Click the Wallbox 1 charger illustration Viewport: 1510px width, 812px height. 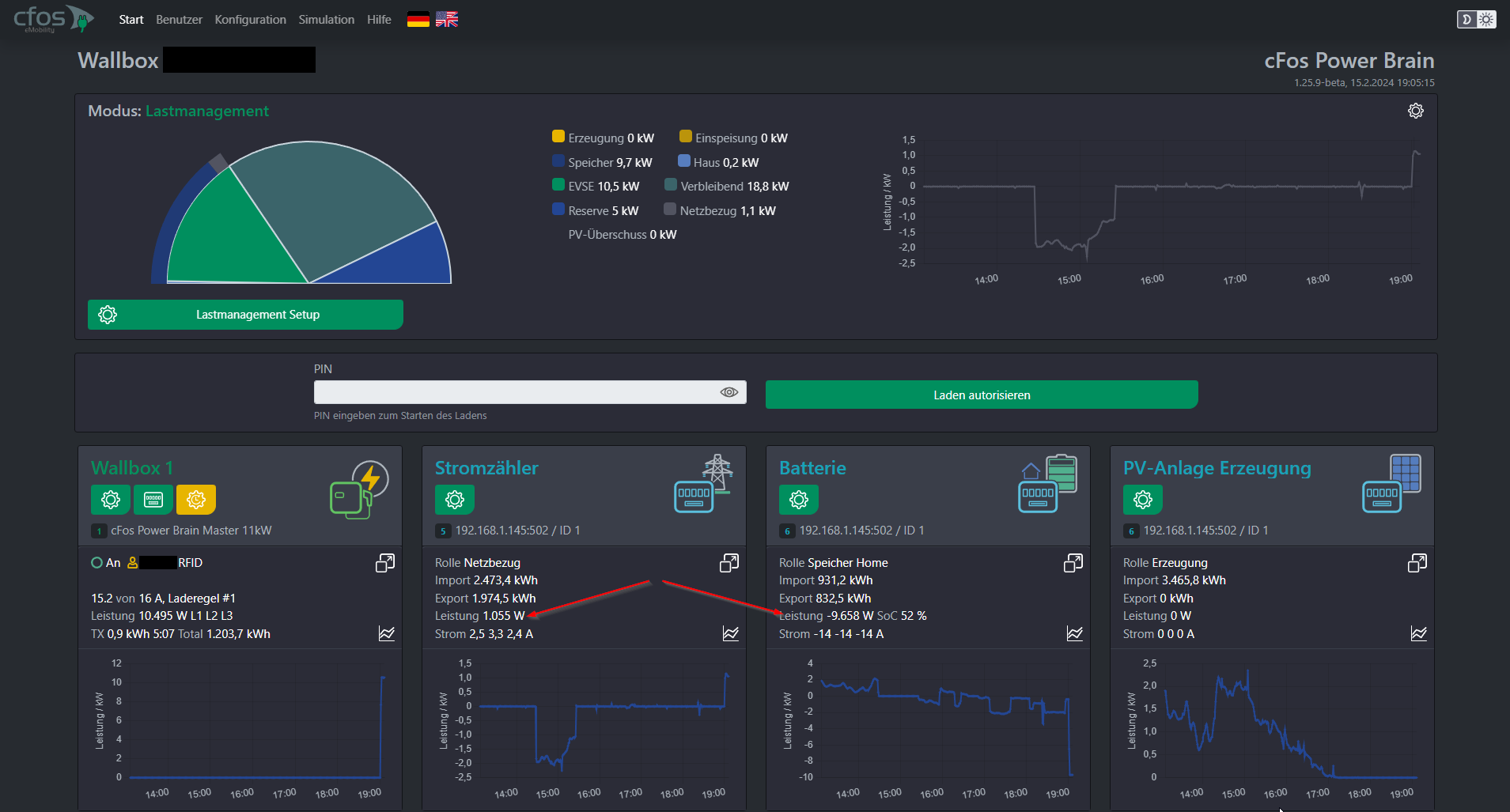(359, 489)
